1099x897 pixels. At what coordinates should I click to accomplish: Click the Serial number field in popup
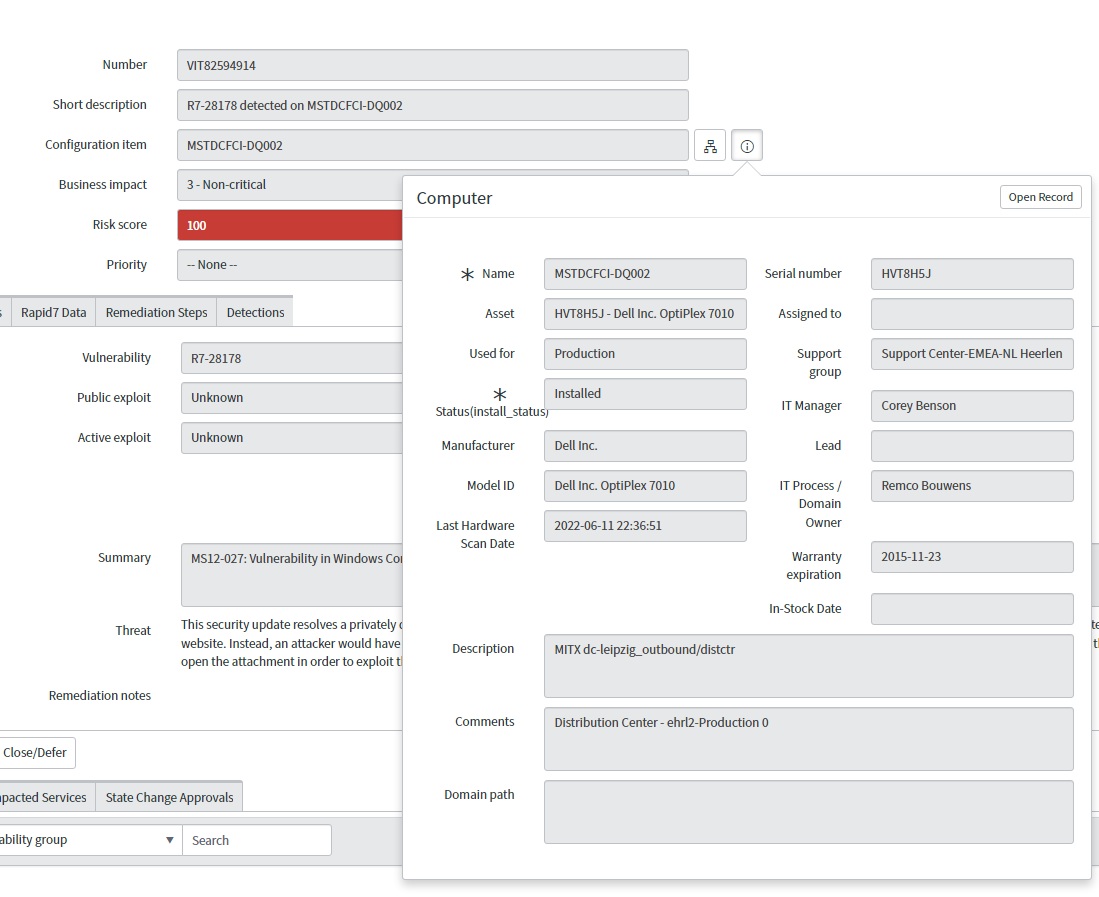click(x=971, y=274)
